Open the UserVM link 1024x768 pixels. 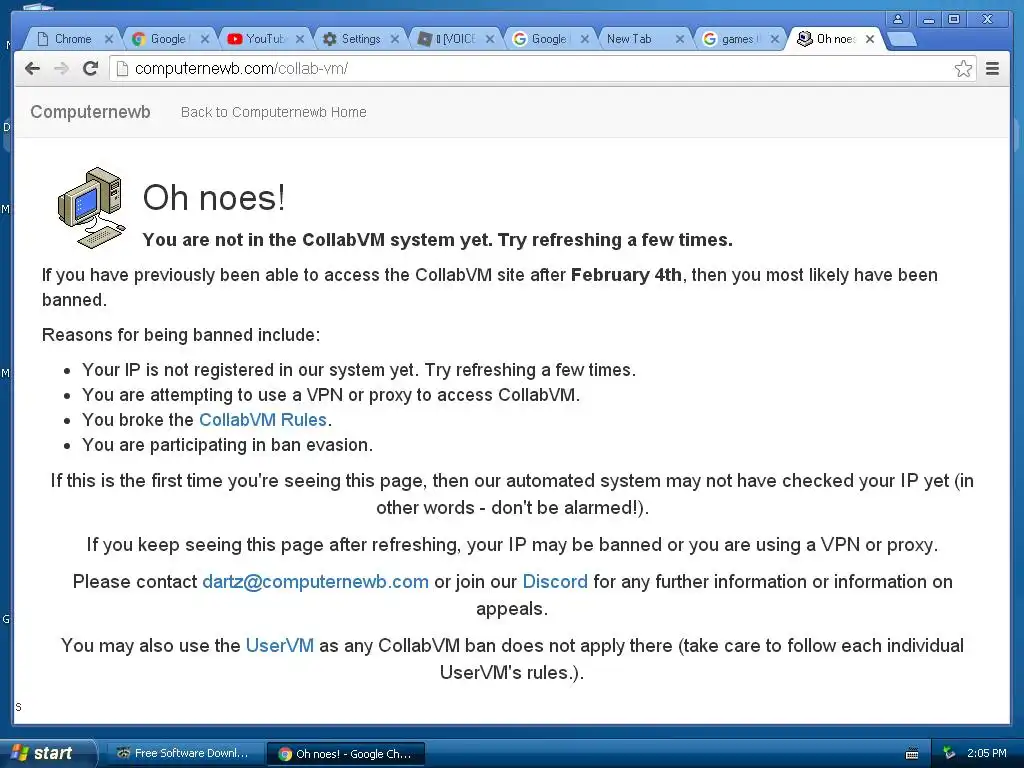pos(280,646)
